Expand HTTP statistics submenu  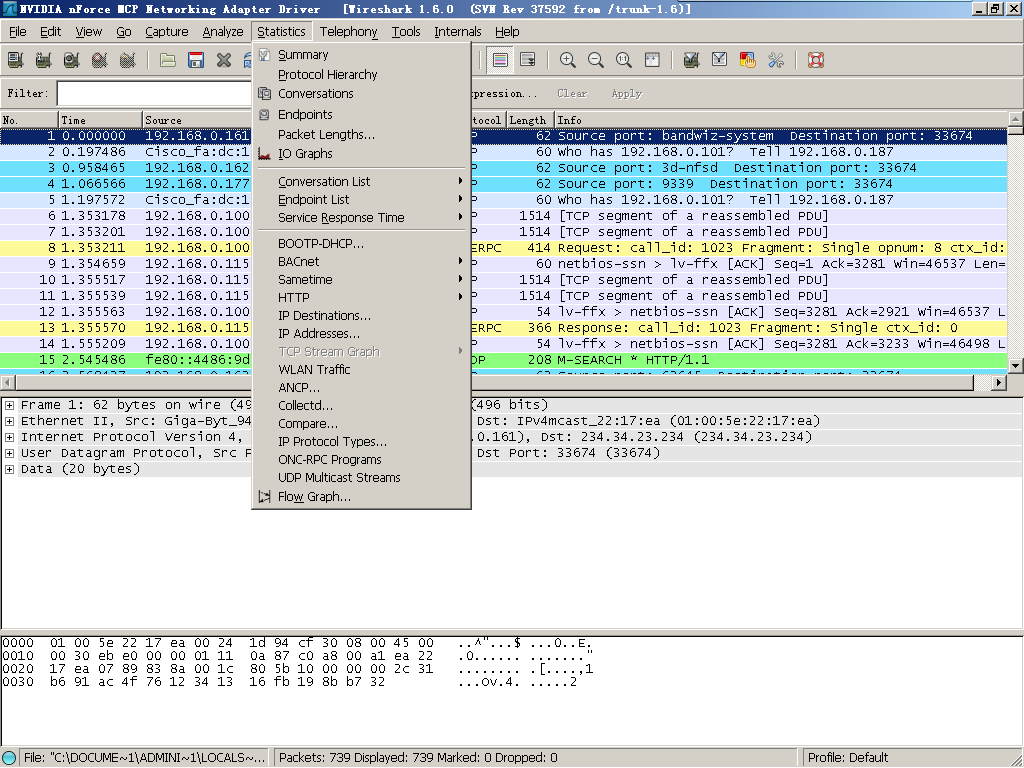click(361, 297)
